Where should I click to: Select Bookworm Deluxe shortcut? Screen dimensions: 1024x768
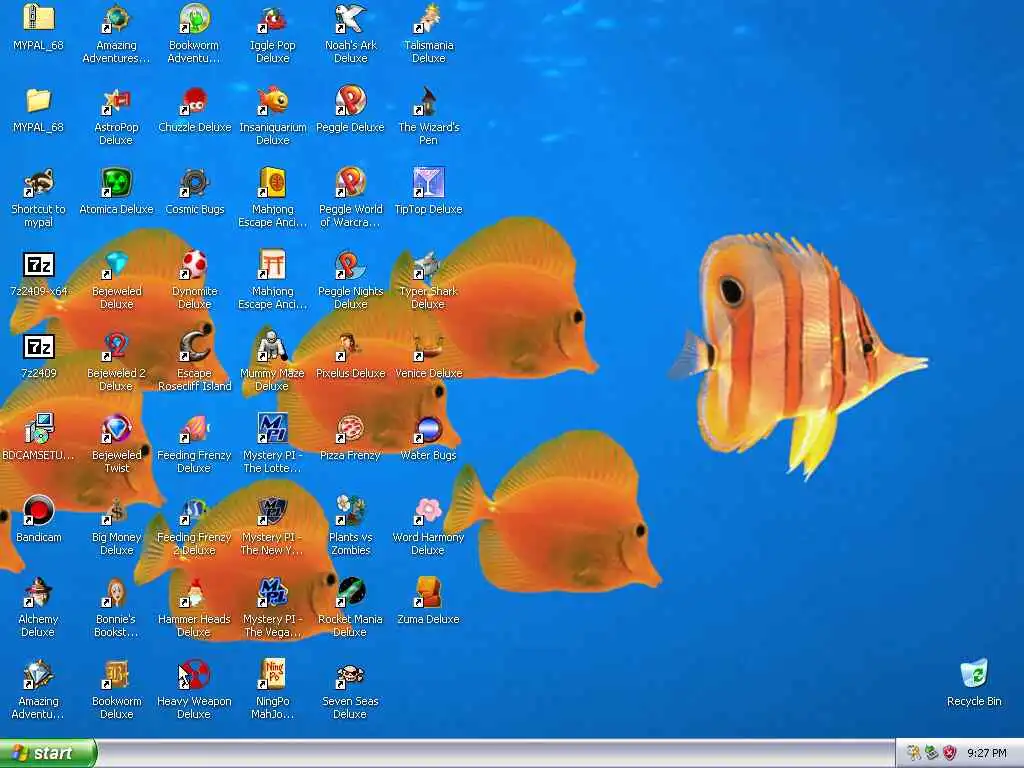coord(116,675)
